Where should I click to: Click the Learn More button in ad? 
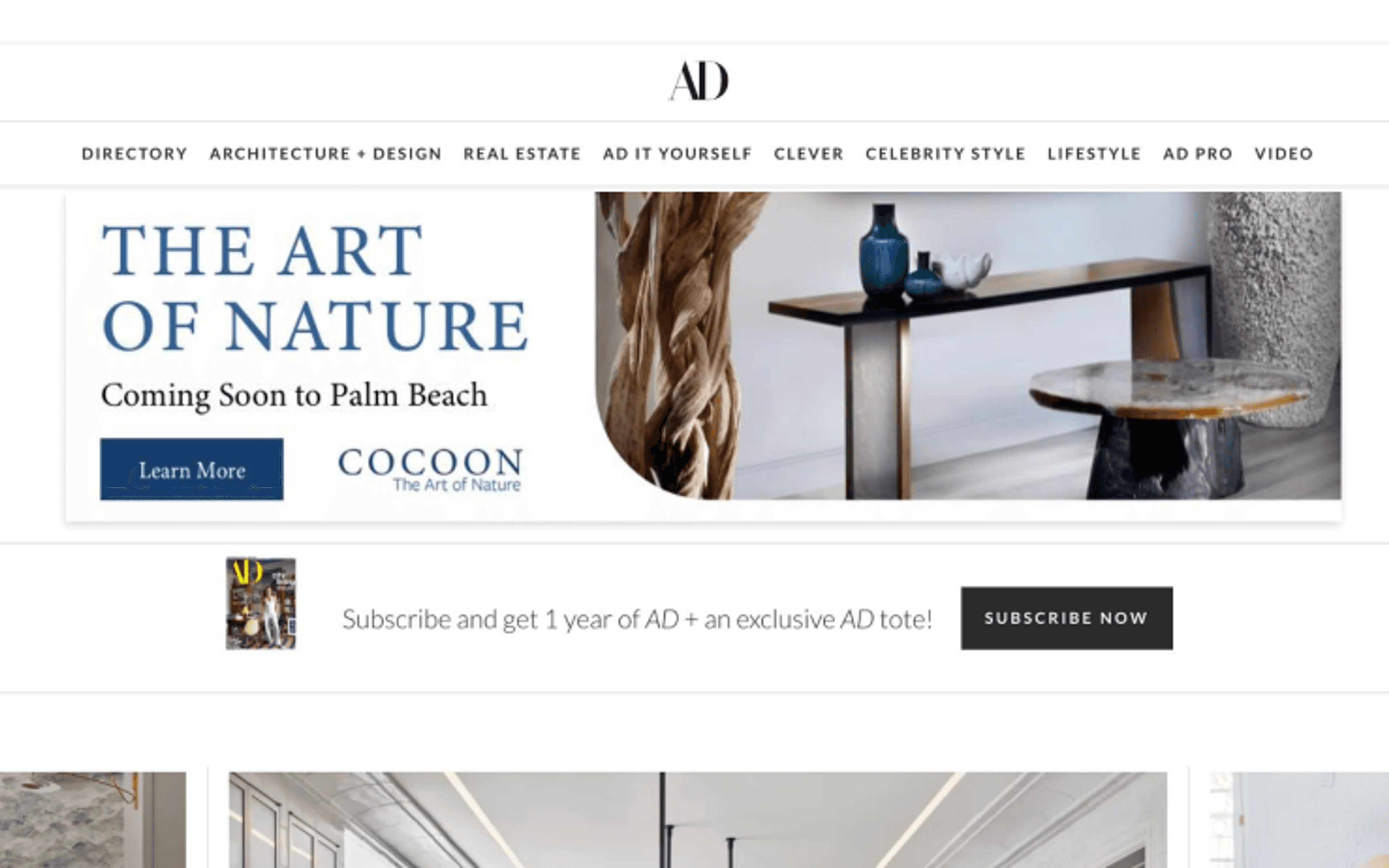[192, 469]
